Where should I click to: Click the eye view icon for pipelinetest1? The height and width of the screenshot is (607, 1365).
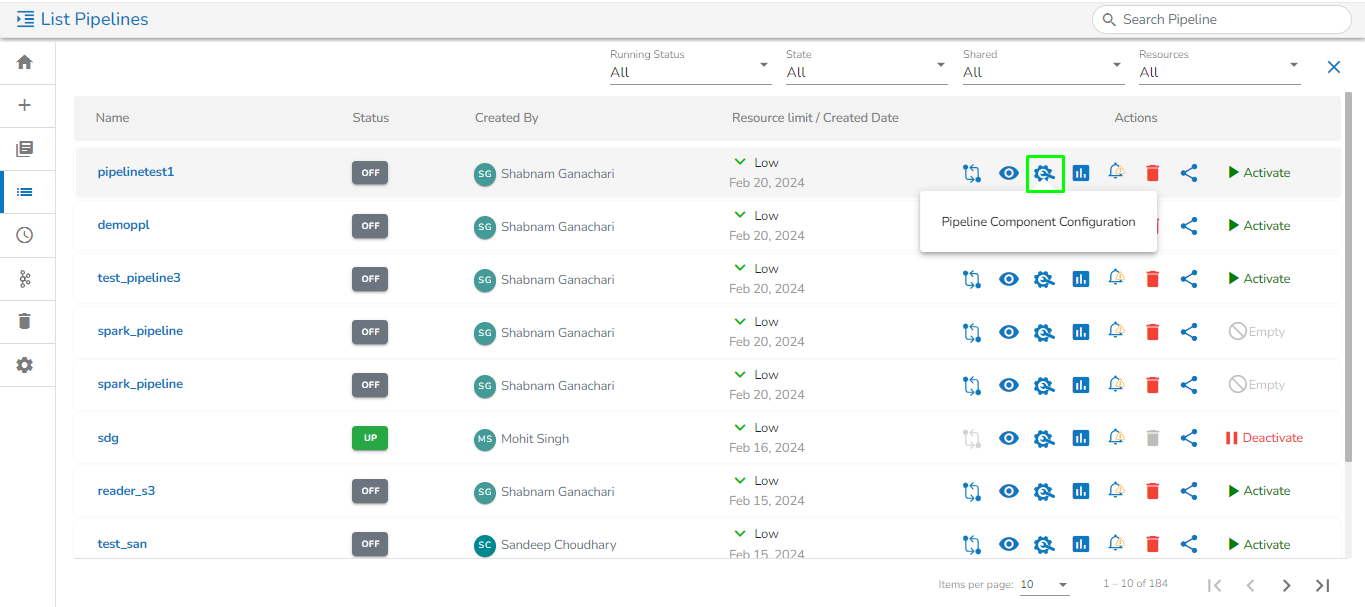pos(1009,173)
